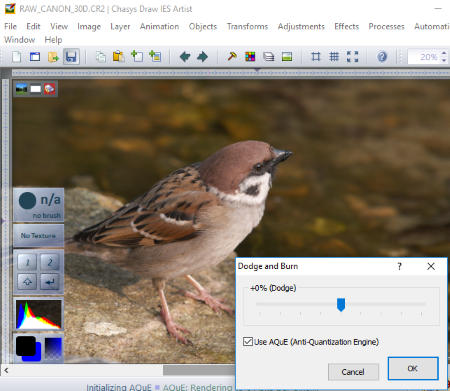Image resolution: width=450 pixels, height=391 pixels.
Task: Click the horizontal scrollbar left arrow
Action: (x=6, y=370)
